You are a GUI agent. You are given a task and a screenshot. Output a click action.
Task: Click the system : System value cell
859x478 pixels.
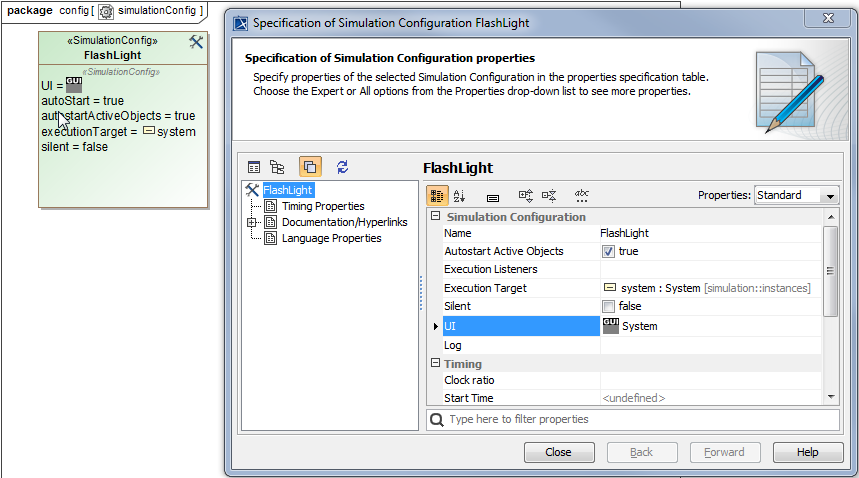711,288
